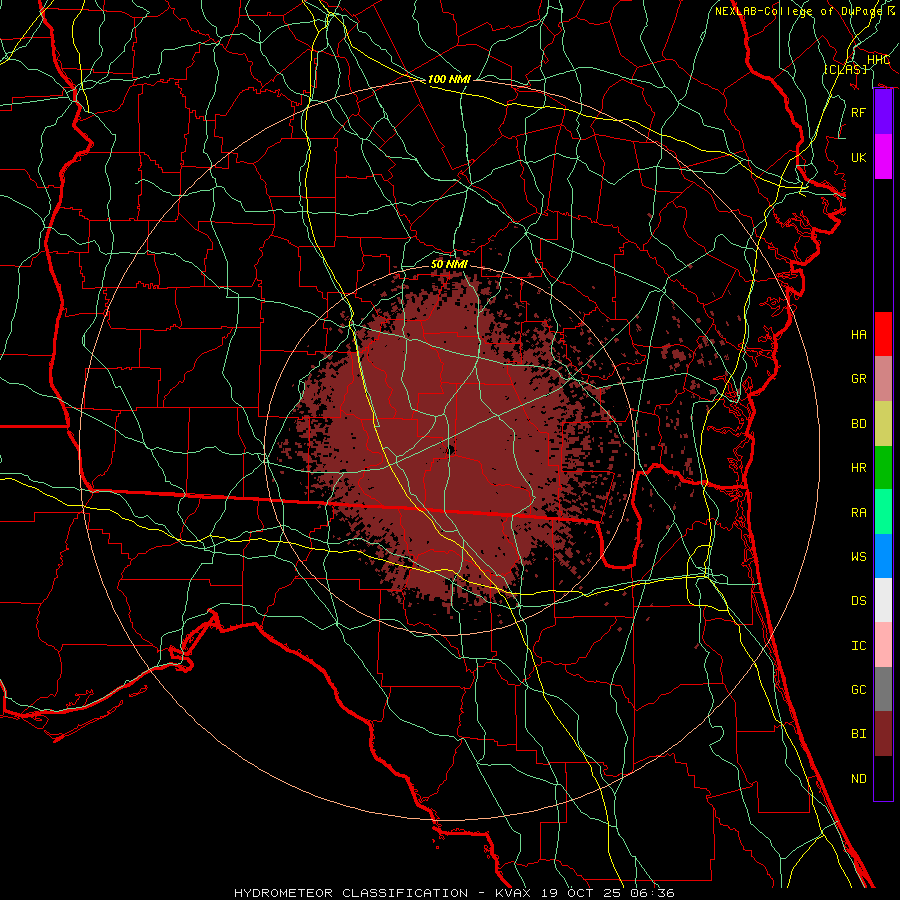Click the ND legend label
The width and height of the screenshot is (900, 900).
coord(859,779)
